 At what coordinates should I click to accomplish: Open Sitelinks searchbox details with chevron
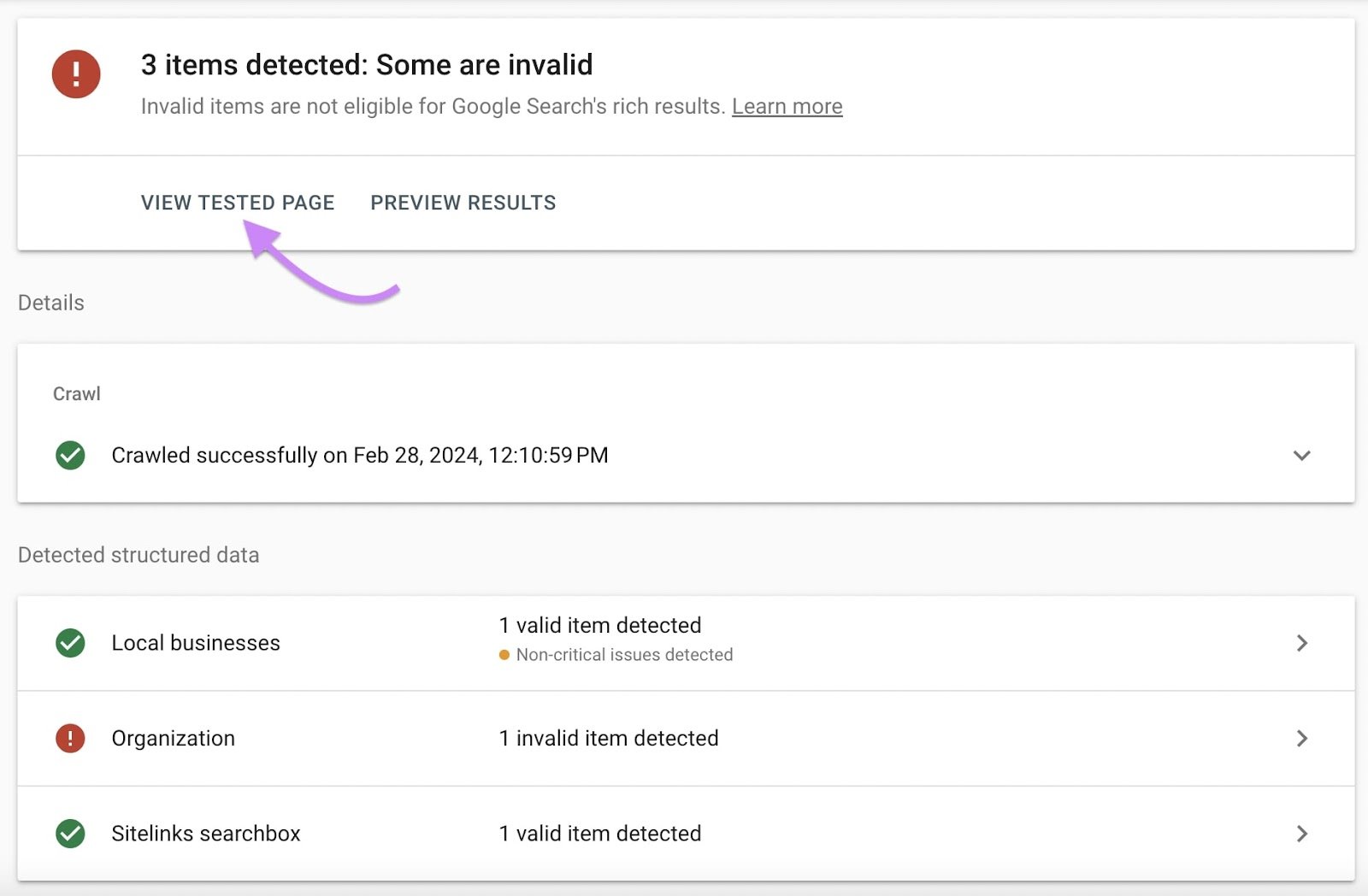[1303, 834]
